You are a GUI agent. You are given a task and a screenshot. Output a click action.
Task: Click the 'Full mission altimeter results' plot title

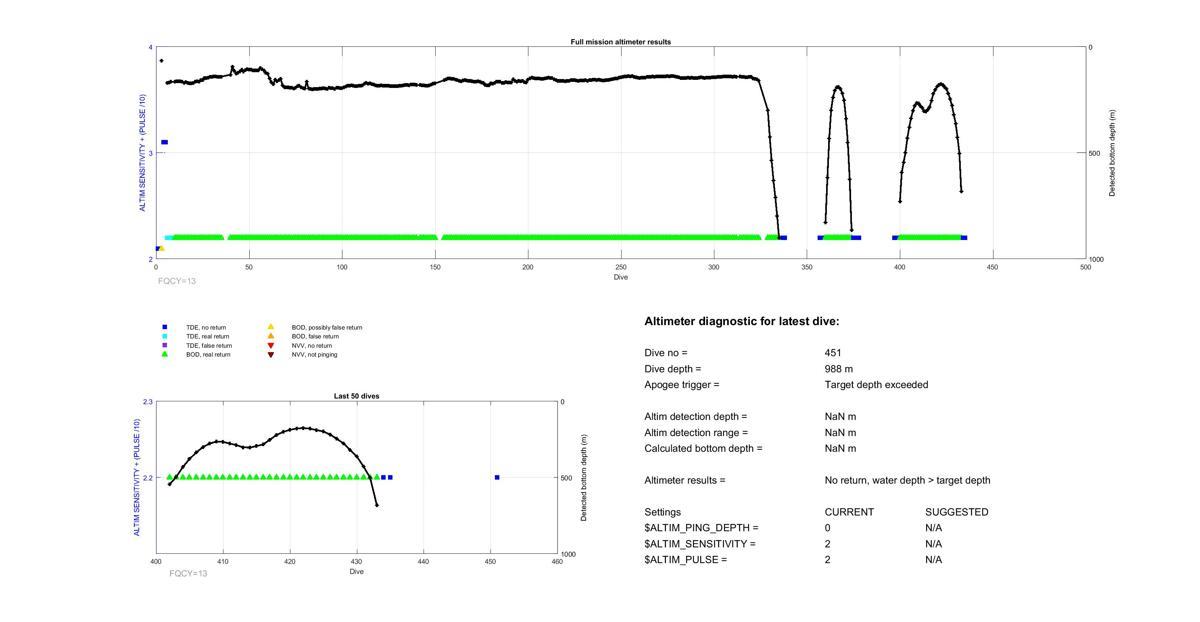click(621, 42)
